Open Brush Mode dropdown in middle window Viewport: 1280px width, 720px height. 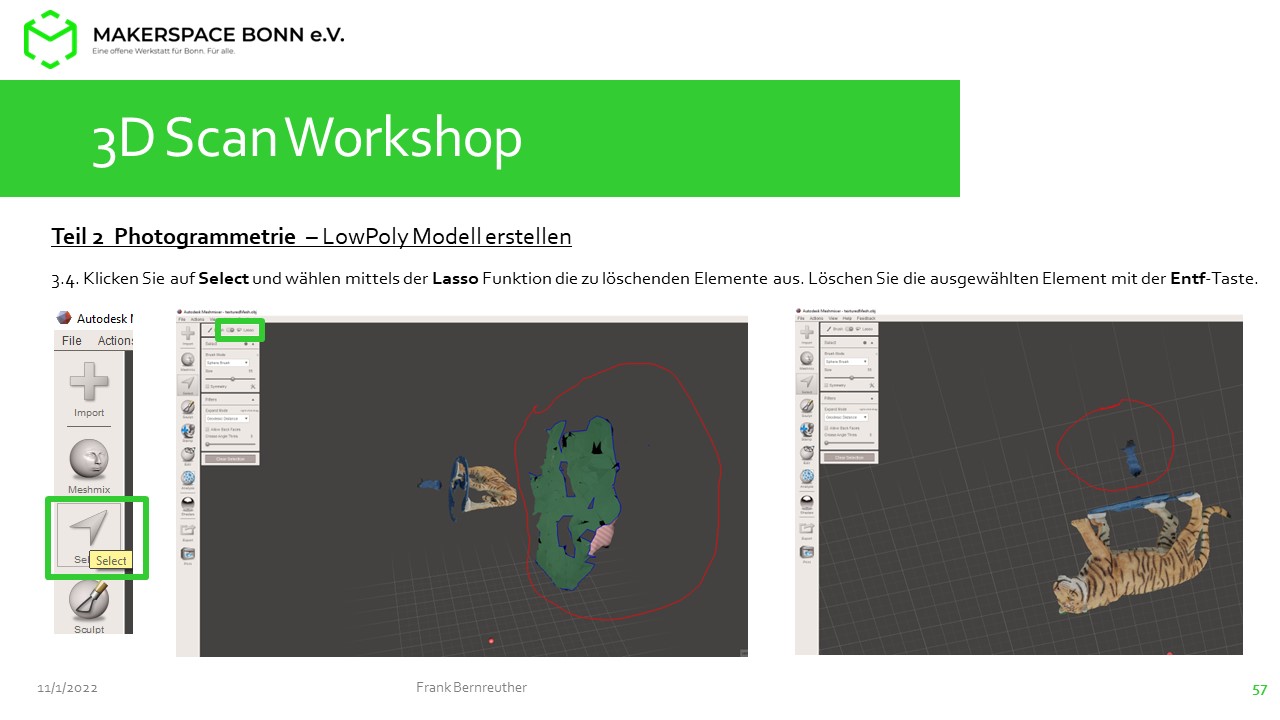(228, 363)
